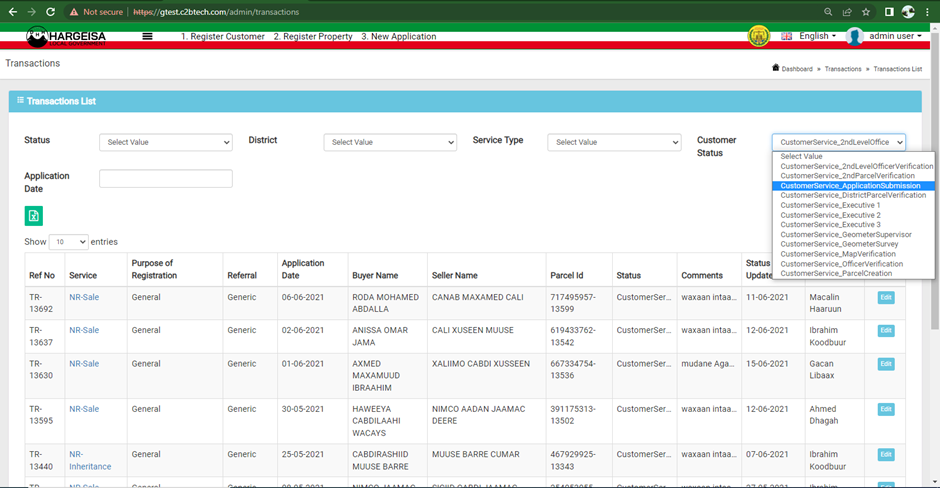Edit transaction TR-13630
Viewport: 940px width, 488px height.
(x=886, y=364)
